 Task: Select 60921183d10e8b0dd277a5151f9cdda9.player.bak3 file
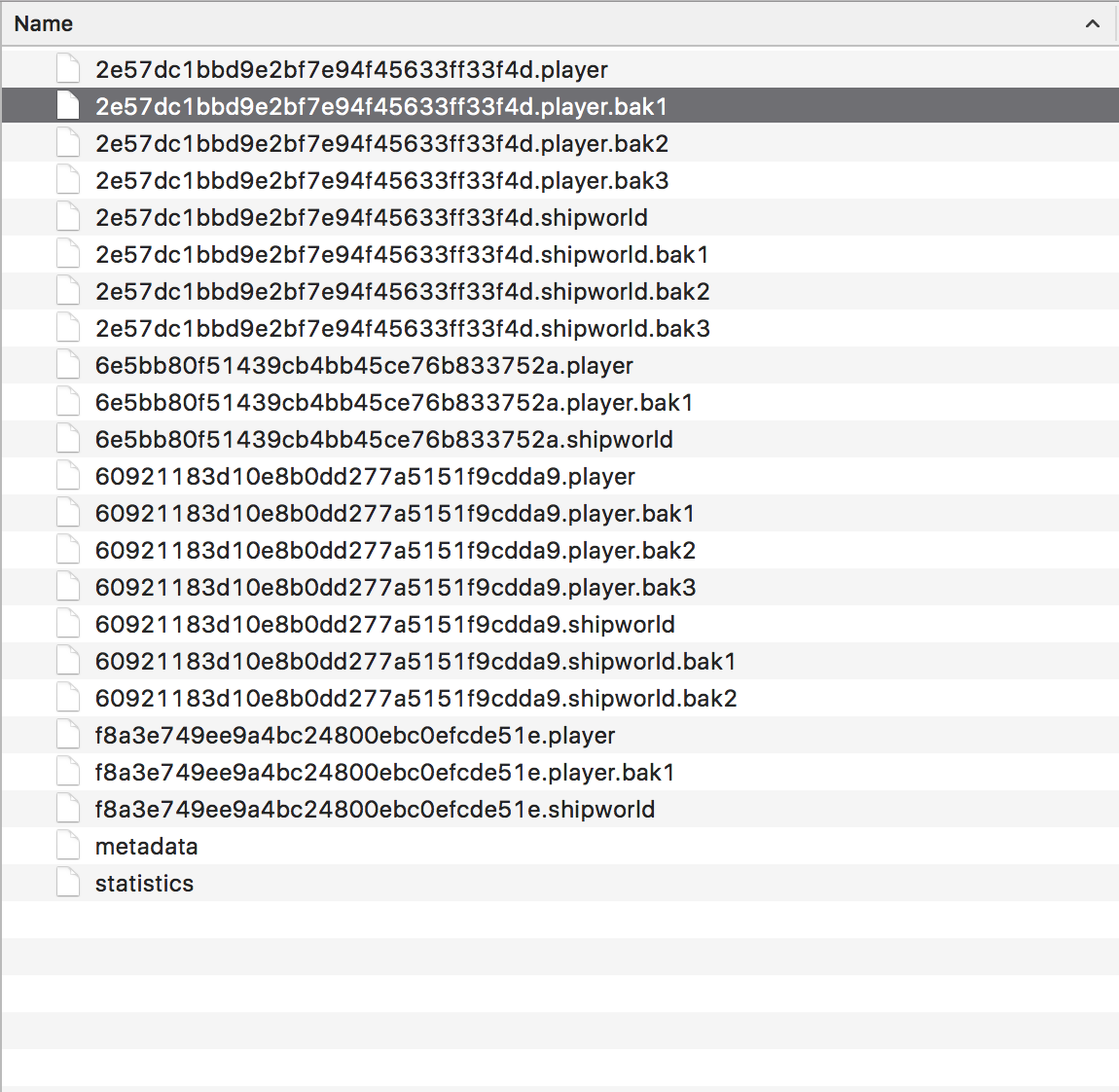coord(395,588)
